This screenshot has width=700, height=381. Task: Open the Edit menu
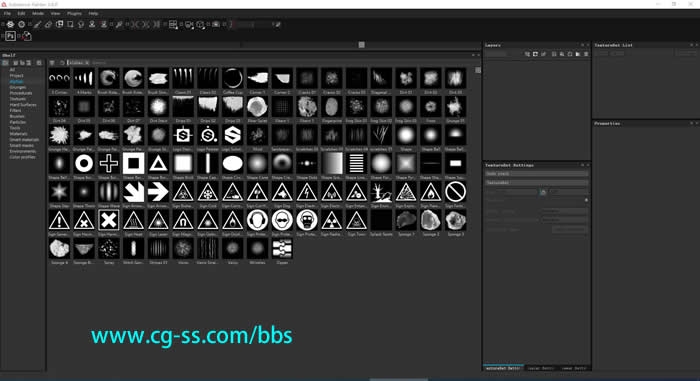[21, 13]
